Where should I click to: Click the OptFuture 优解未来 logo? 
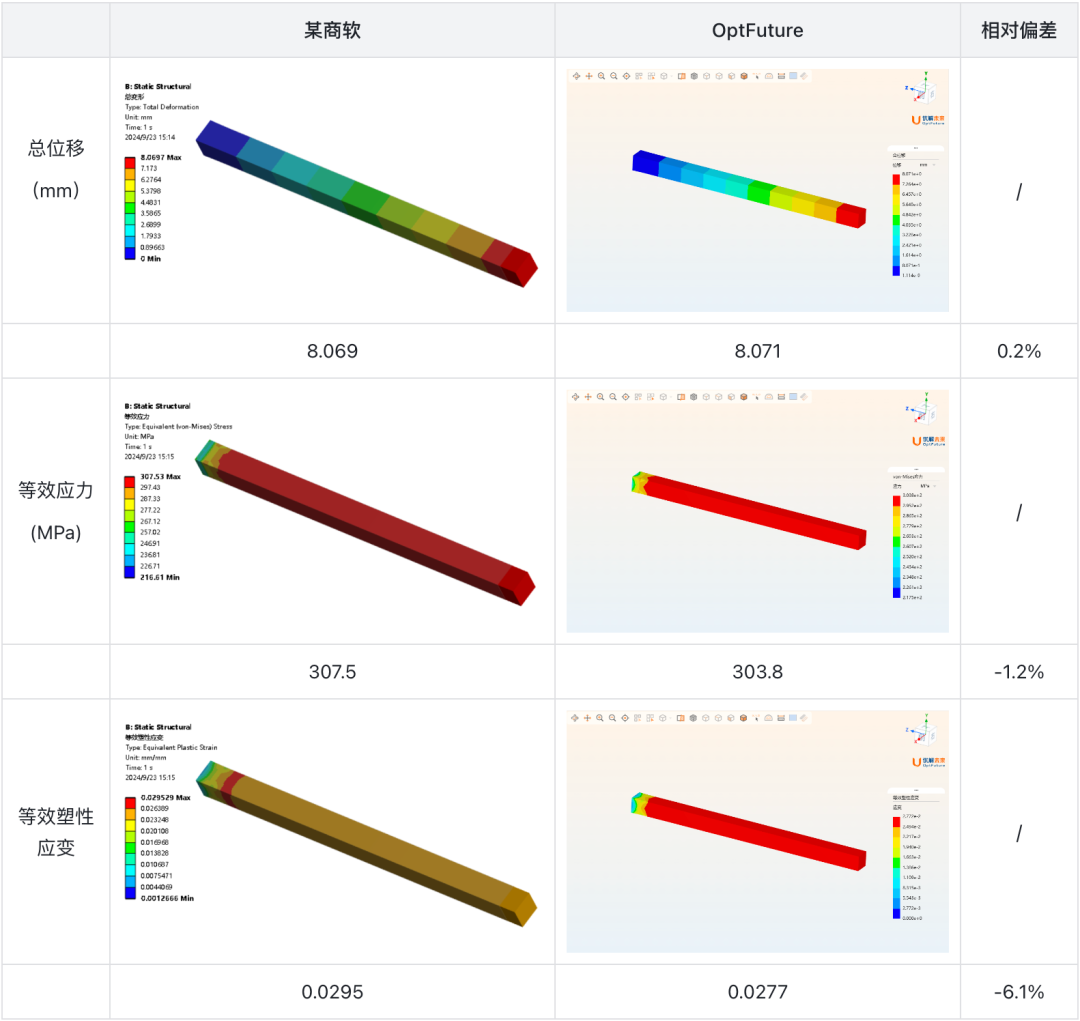[x=928, y=121]
